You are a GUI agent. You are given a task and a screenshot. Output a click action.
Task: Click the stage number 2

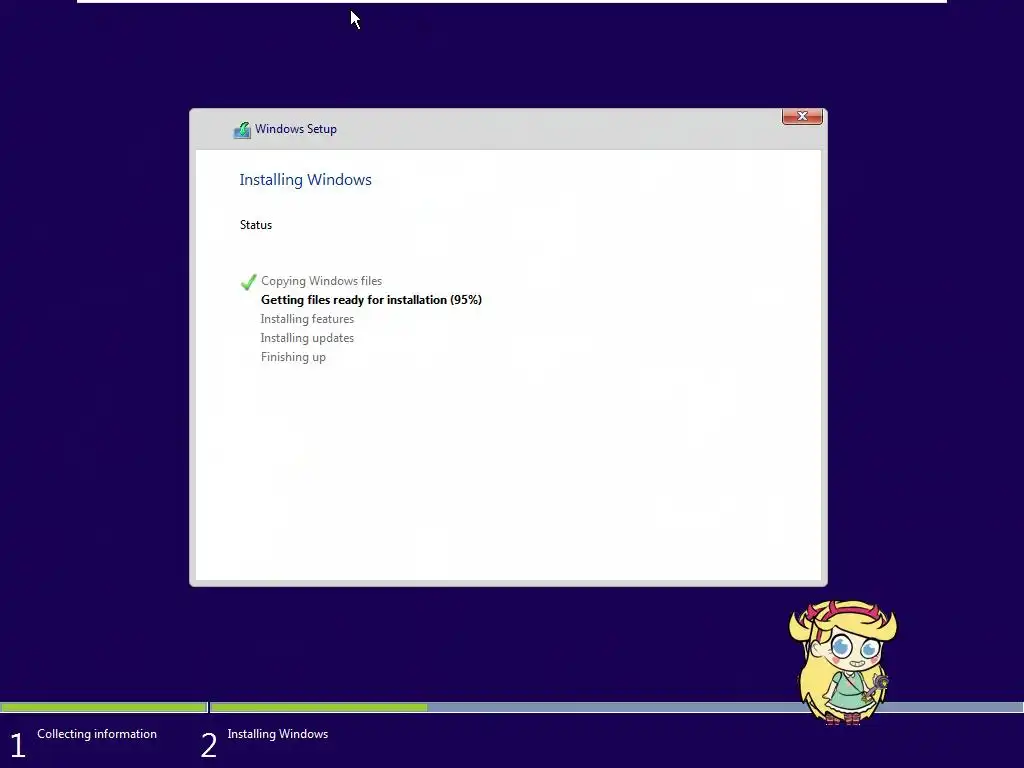click(x=208, y=745)
